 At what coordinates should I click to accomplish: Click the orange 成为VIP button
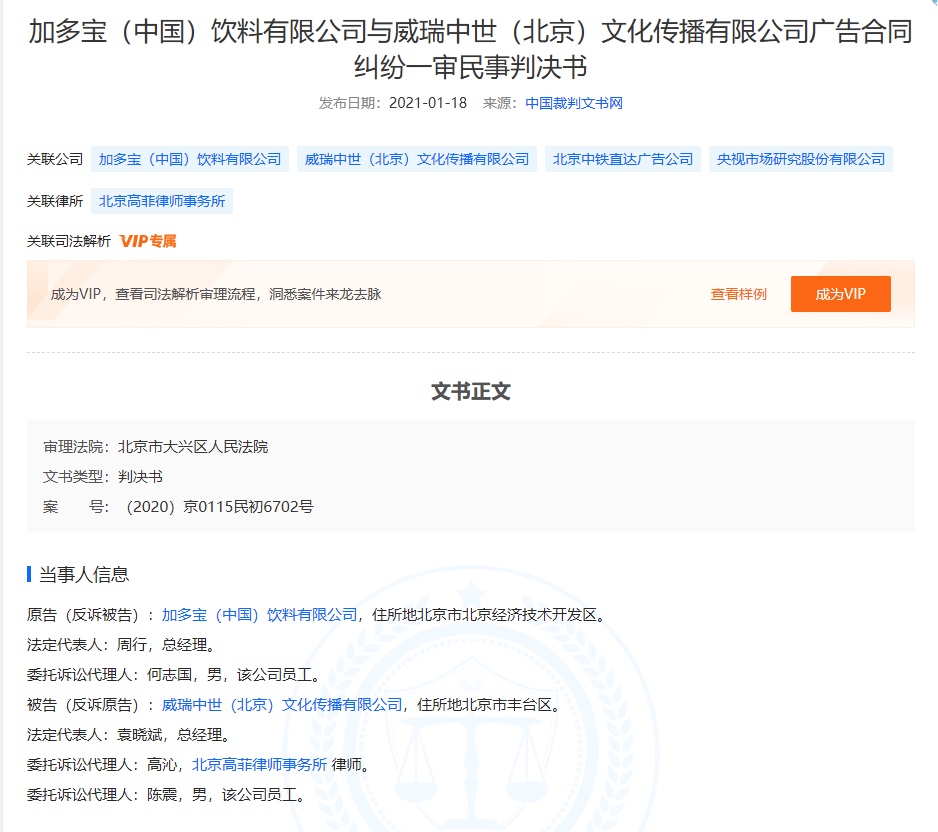coord(840,293)
